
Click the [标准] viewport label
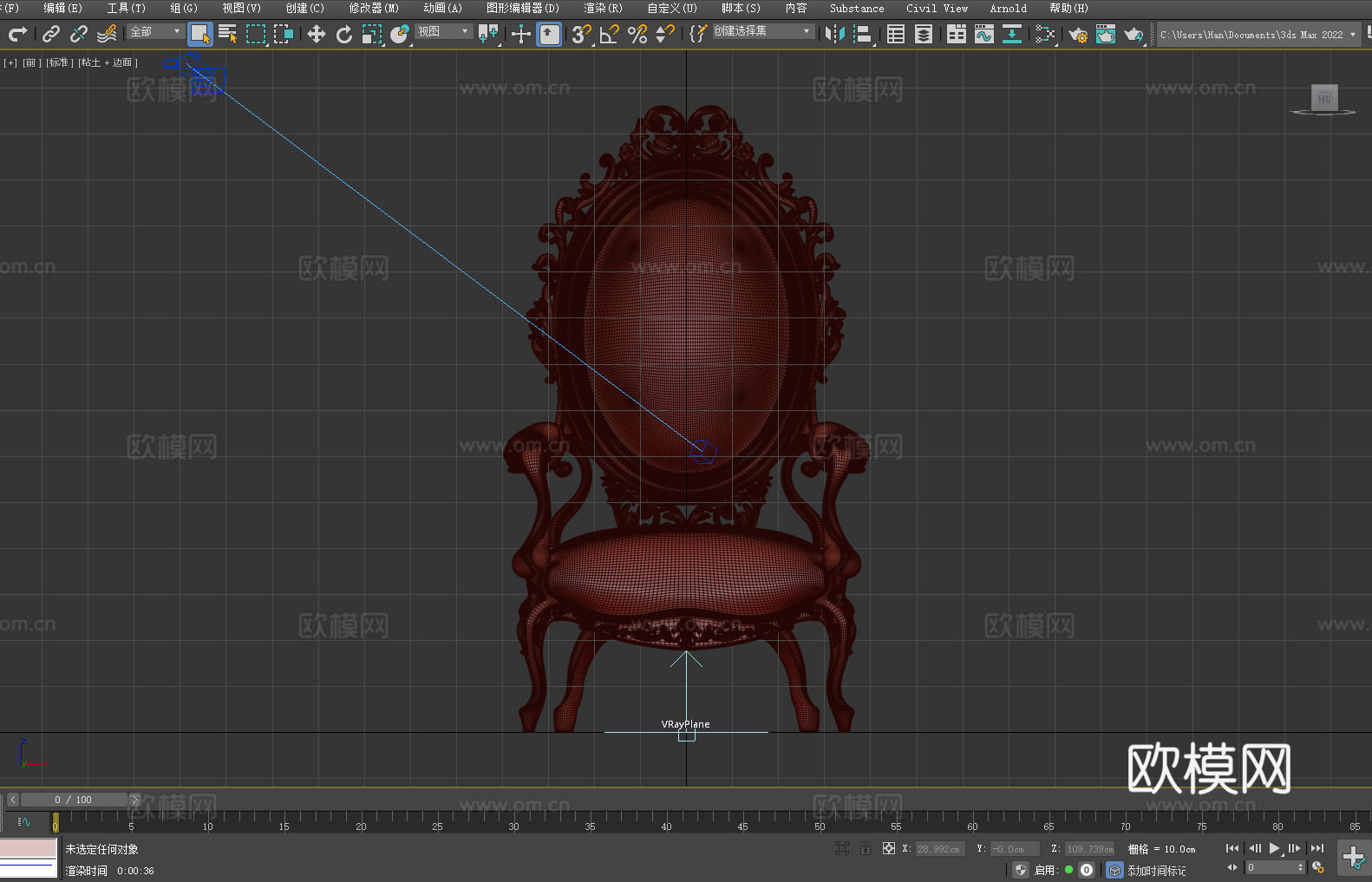(59, 62)
